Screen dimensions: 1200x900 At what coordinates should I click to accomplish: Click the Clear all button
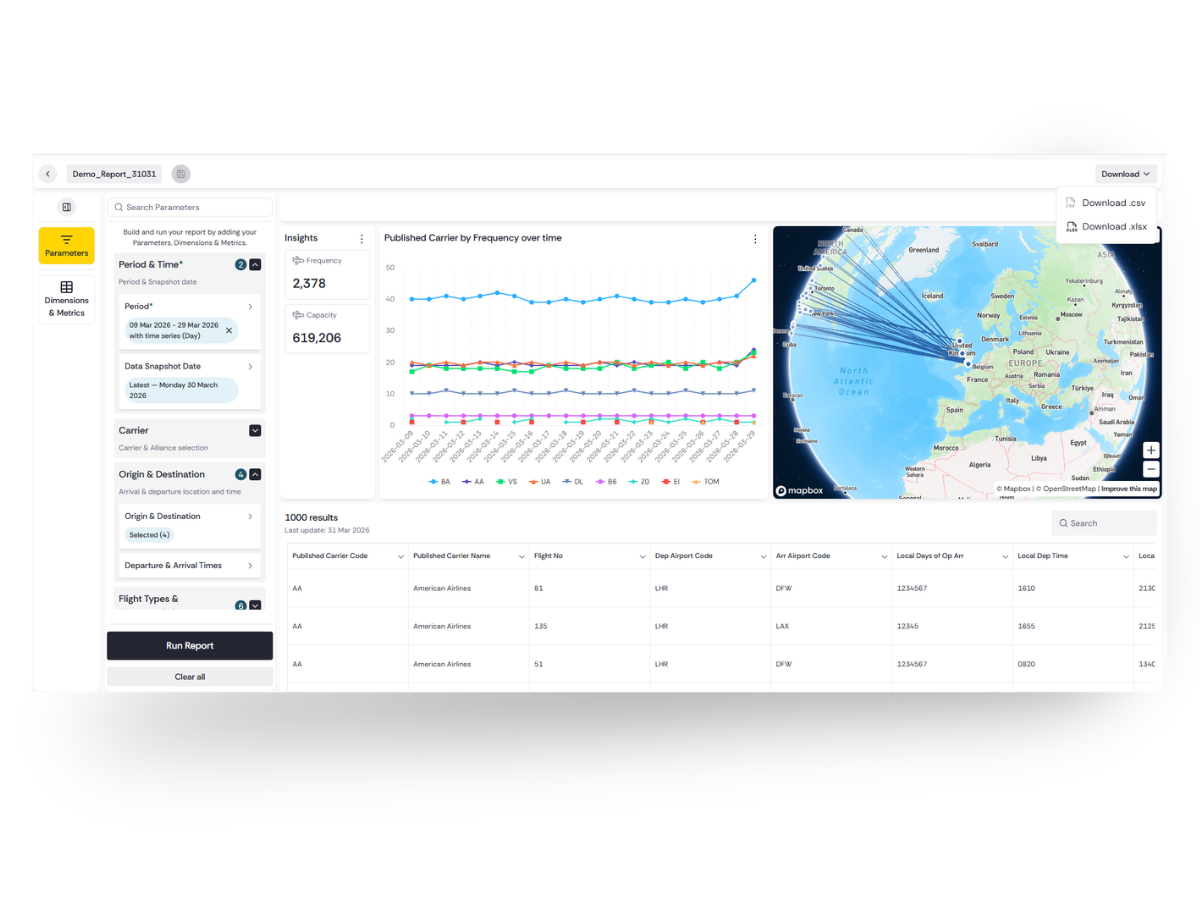point(190,677)
